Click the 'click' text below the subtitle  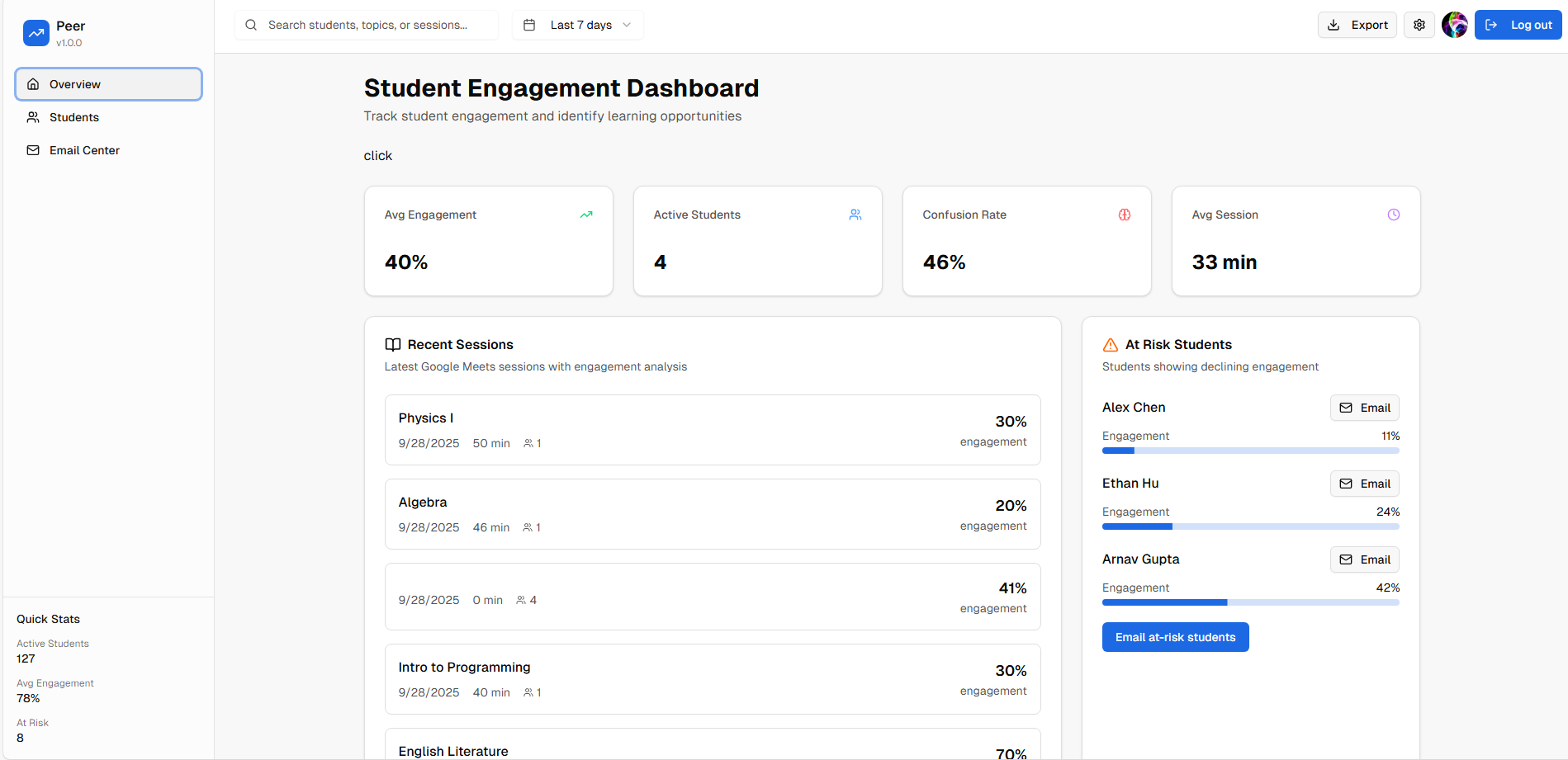tap(378, 156)
